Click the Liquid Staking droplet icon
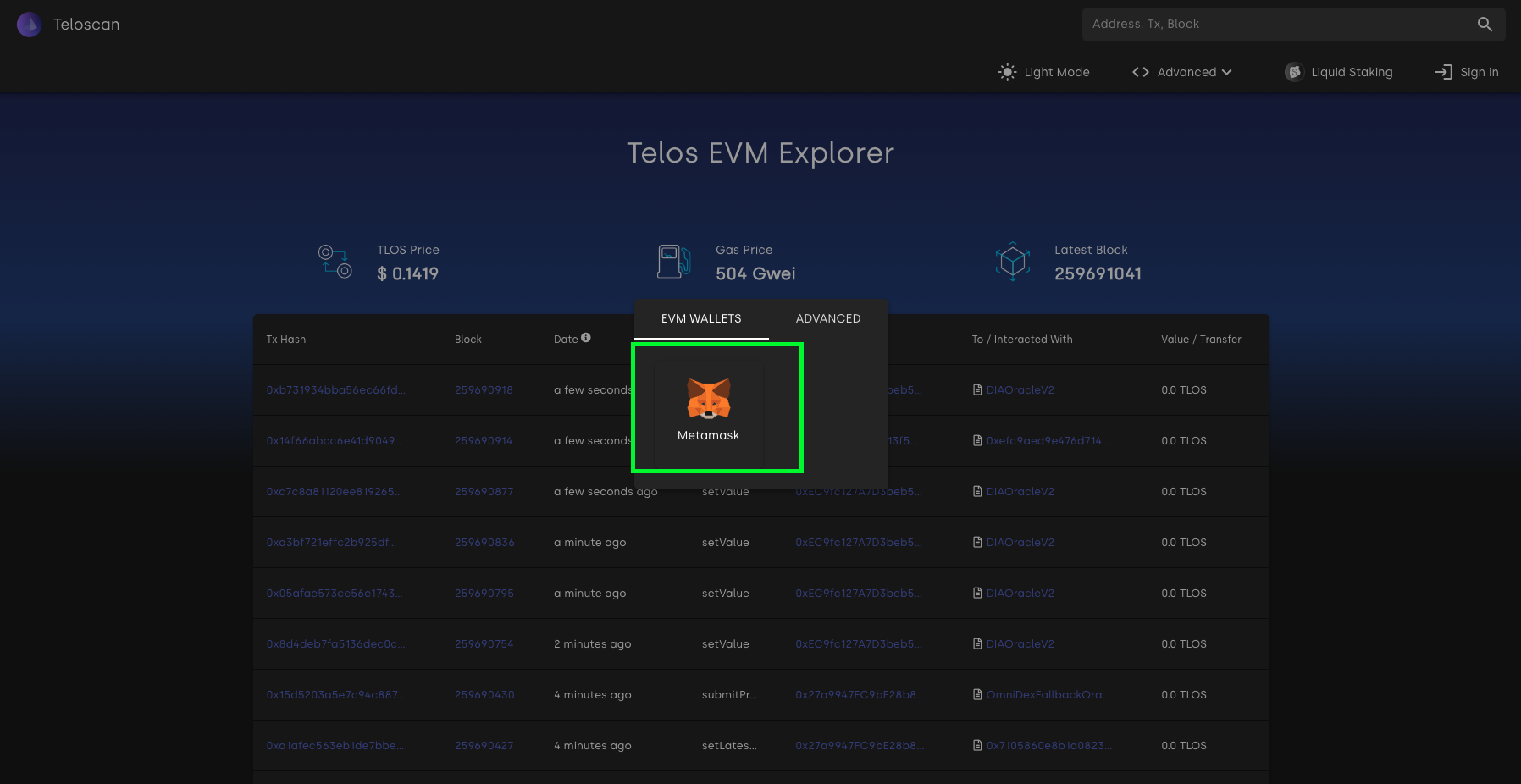The image size is (1521, 784). (x=1293, y=72)
